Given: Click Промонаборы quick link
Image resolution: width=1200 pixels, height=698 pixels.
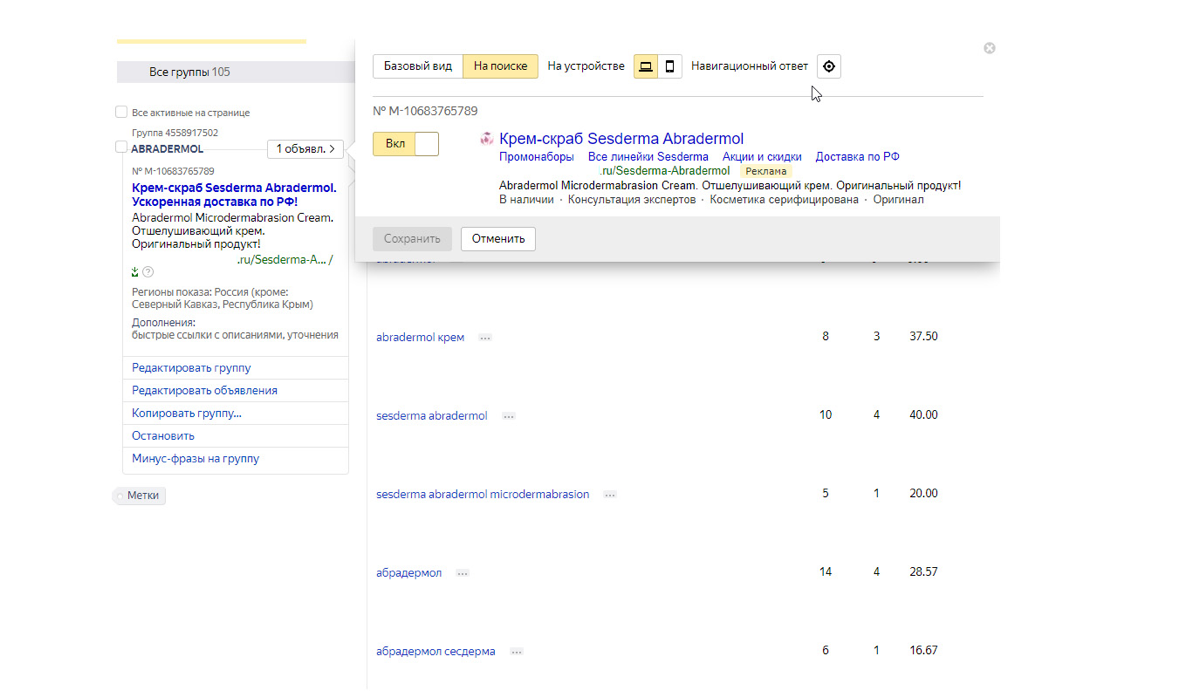Looking at the screenshot, I should 537,157.
